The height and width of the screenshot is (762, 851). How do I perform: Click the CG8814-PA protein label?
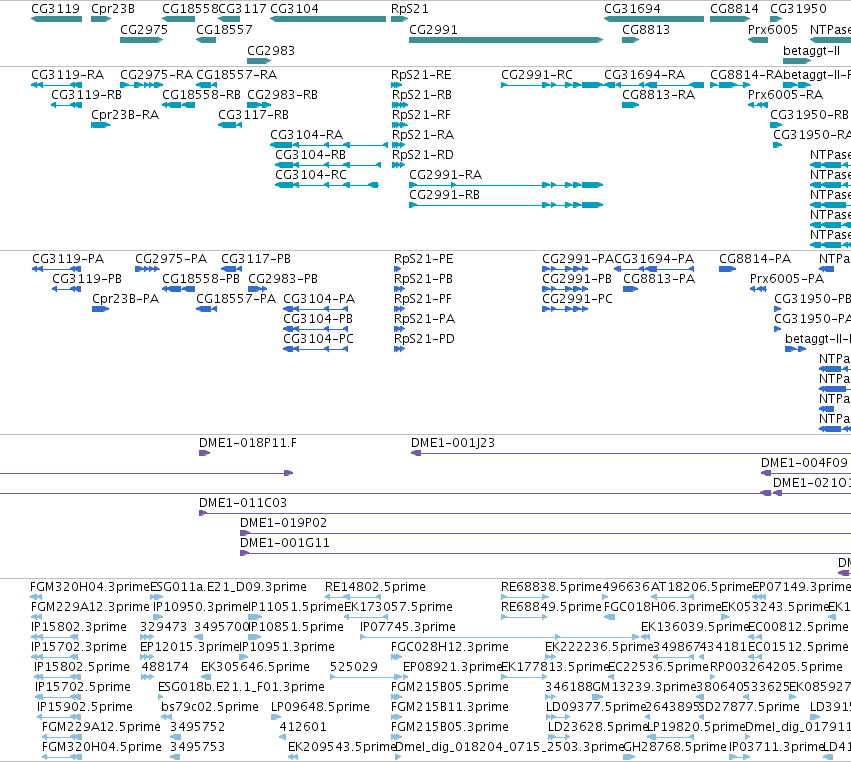(755, 258)
